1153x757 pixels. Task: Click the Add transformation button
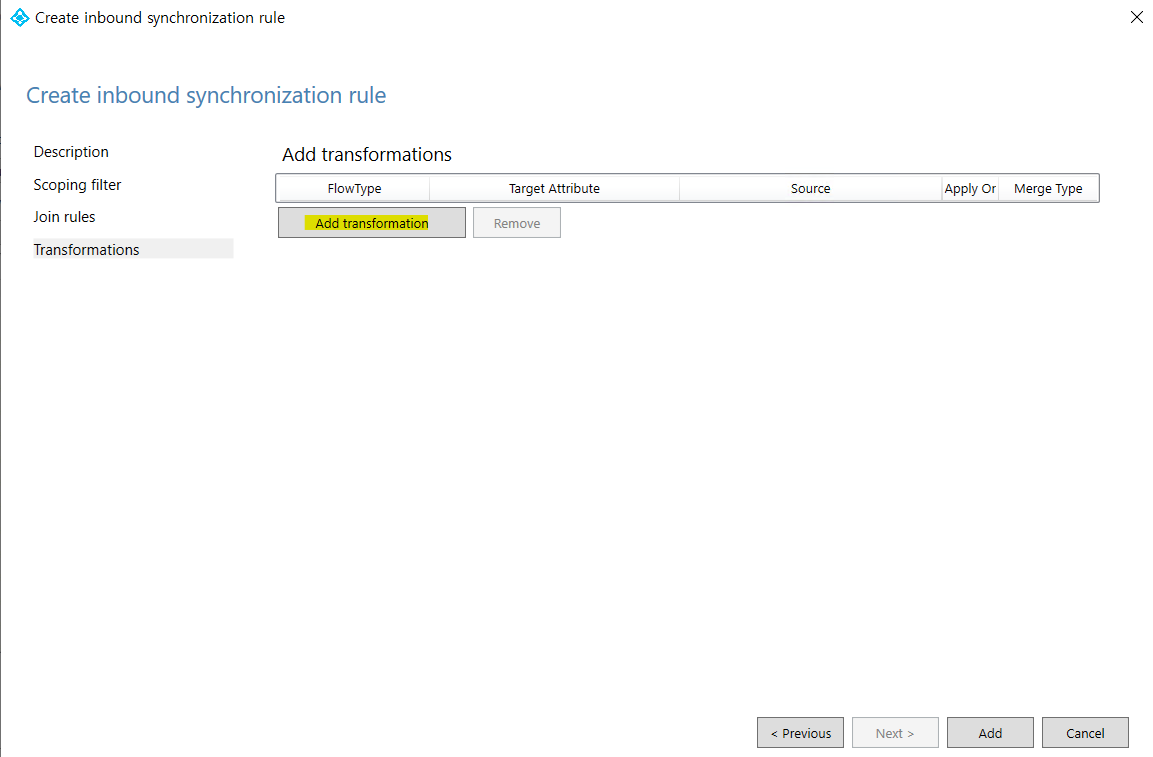click(x=371, y=222)
